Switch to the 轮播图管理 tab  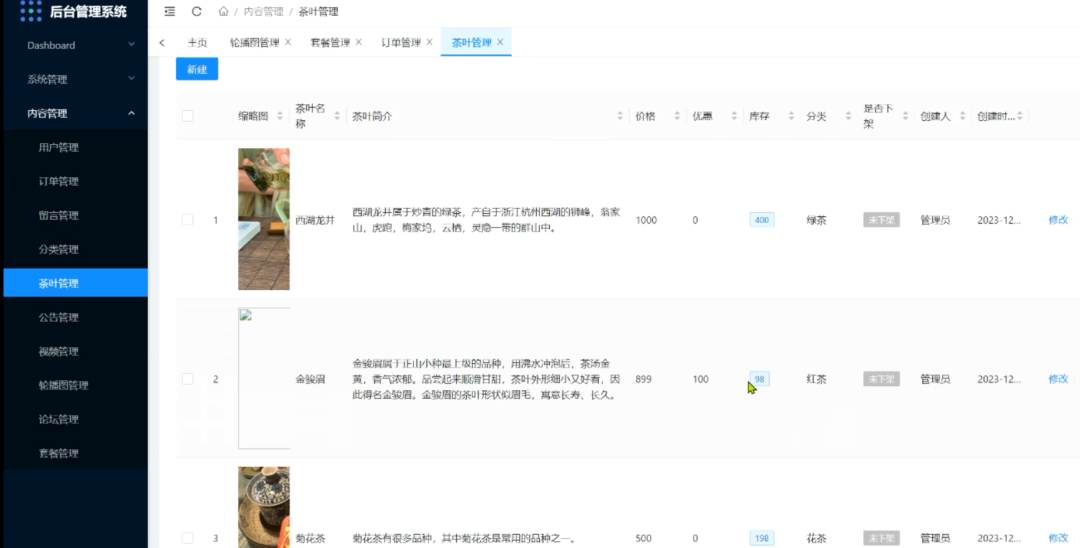254,42
